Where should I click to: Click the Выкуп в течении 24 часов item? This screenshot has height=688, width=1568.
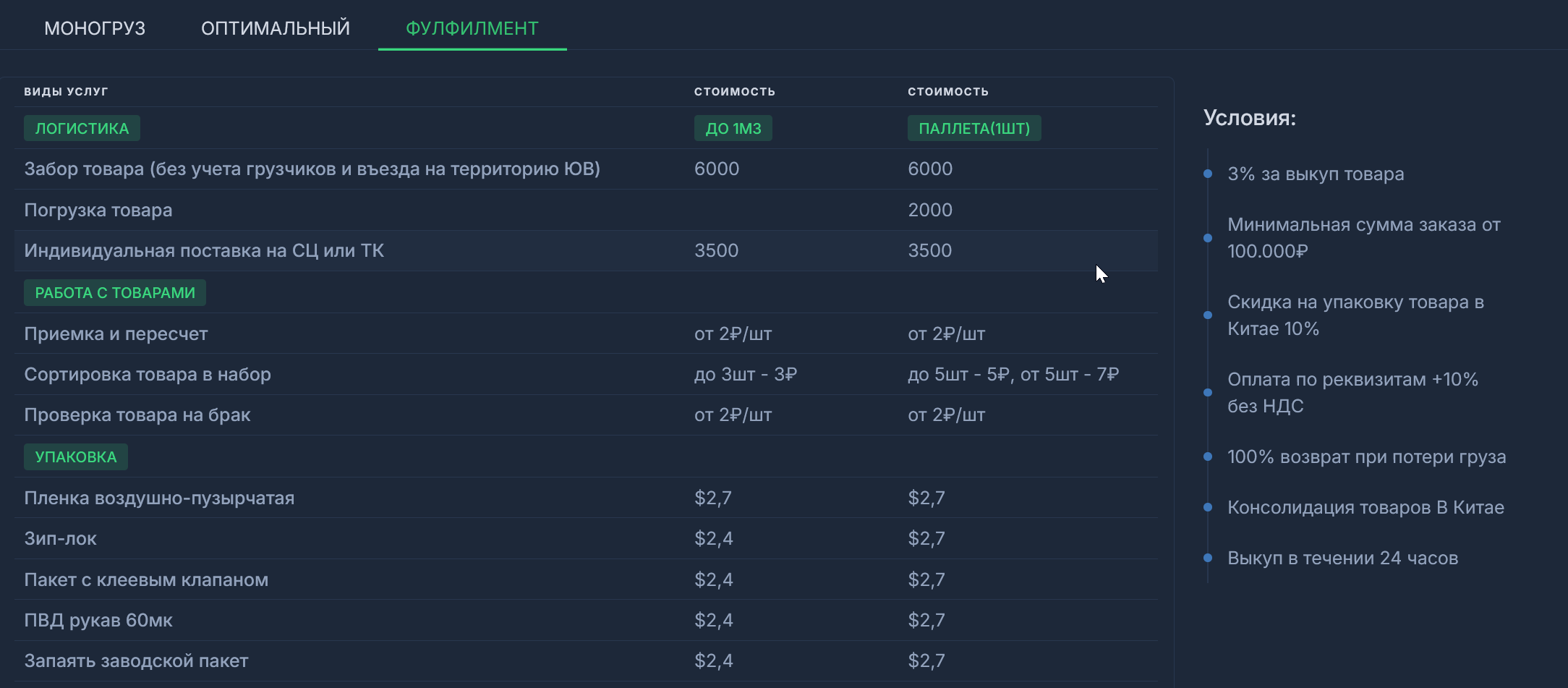point(1342,558)
